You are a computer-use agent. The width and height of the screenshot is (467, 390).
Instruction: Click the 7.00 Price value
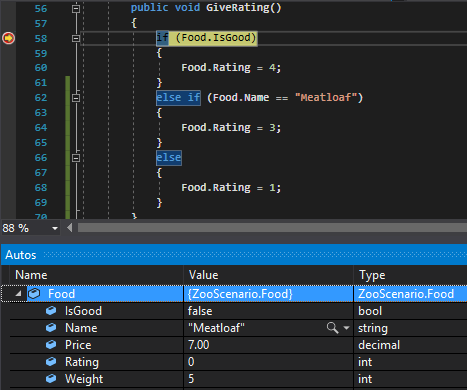point(199,345)
